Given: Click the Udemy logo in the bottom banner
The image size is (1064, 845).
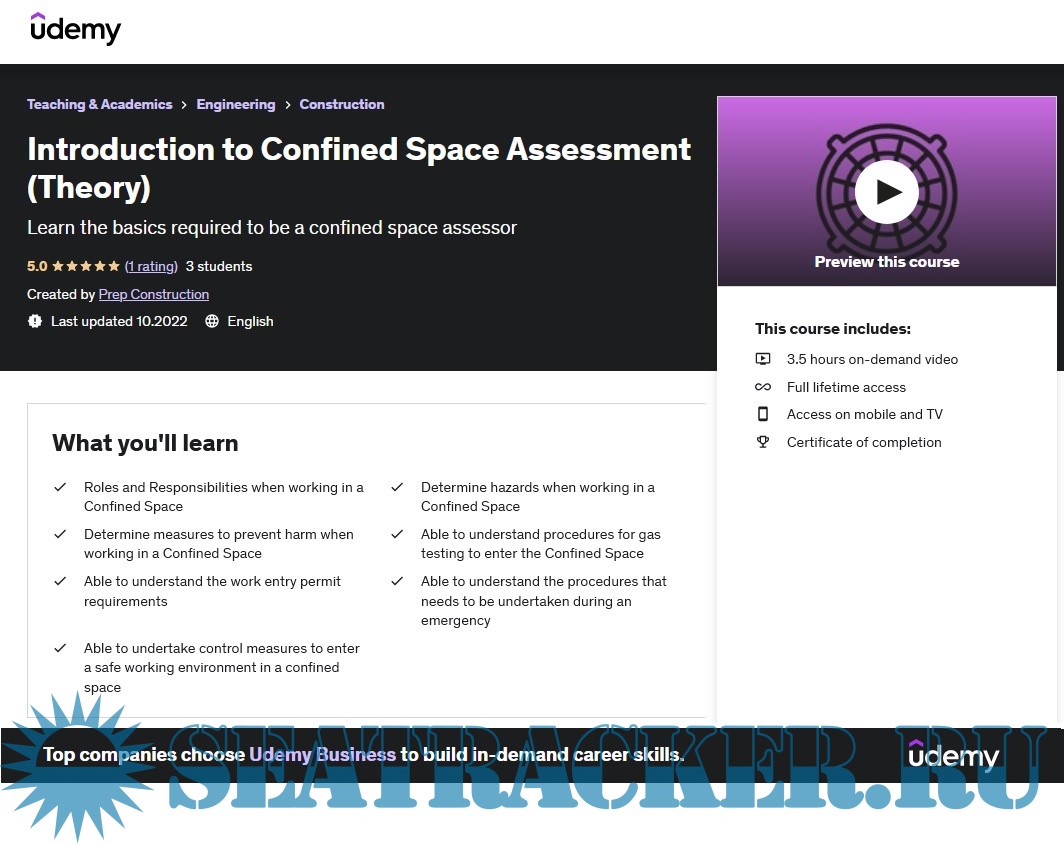Looking at the screenshot, I should [953, 755].
